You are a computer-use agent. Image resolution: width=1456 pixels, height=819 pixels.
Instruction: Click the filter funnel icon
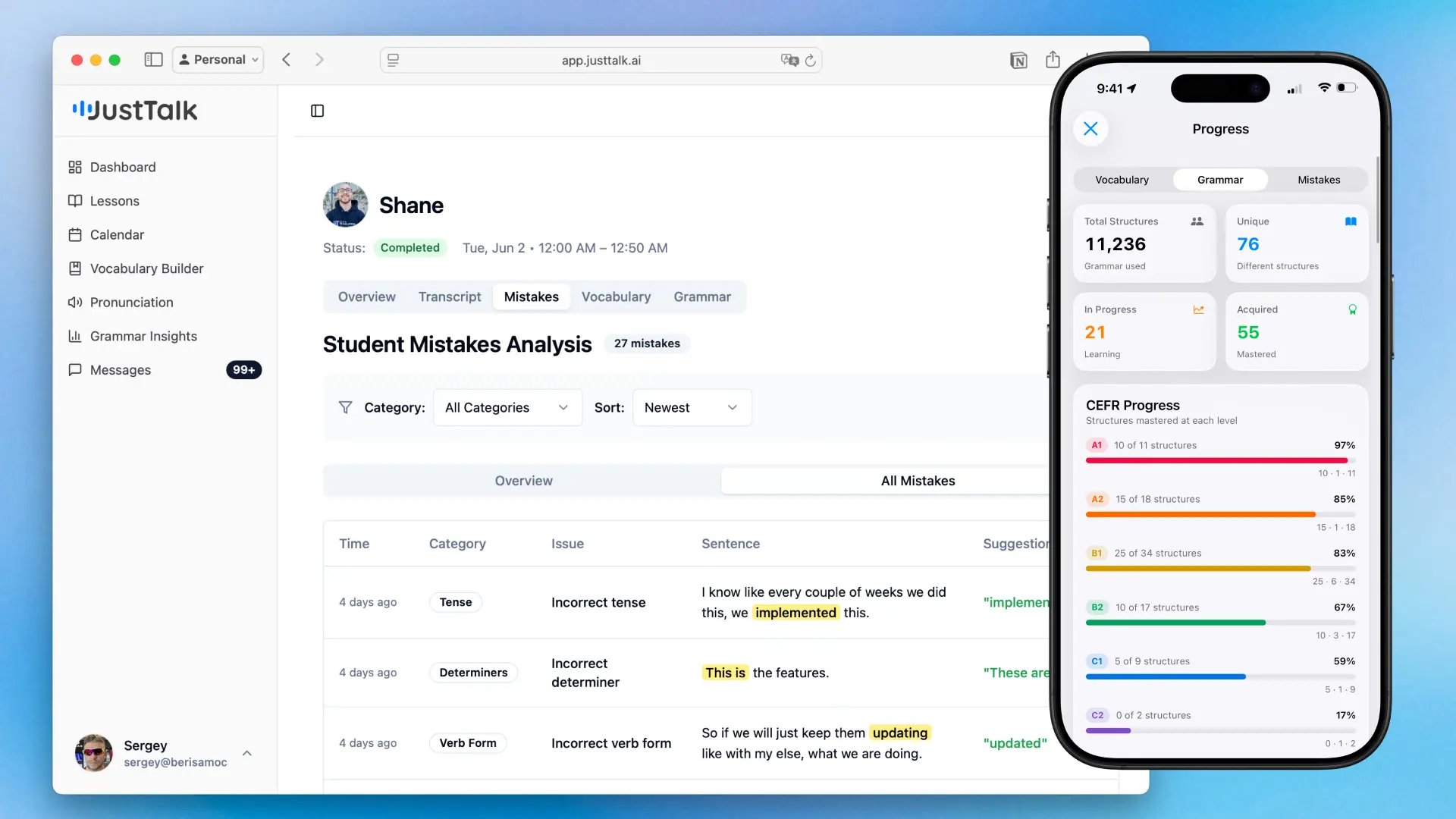345,407
